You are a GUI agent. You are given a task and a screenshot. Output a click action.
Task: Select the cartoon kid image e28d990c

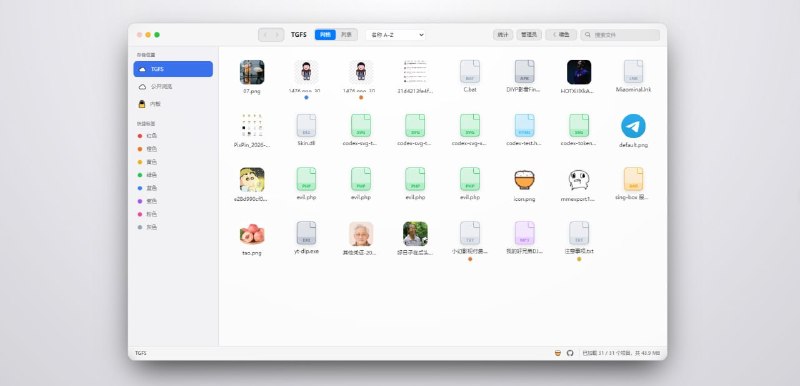tap(252, 179)
